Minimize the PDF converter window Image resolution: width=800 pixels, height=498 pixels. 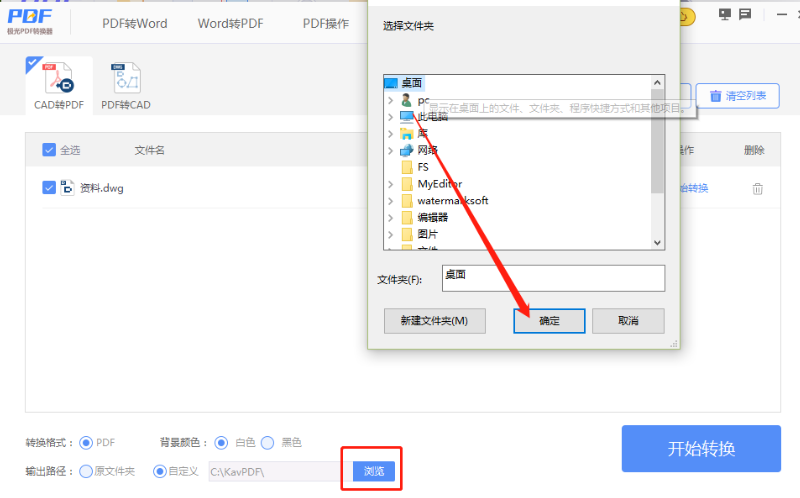[x=782, y=14]
